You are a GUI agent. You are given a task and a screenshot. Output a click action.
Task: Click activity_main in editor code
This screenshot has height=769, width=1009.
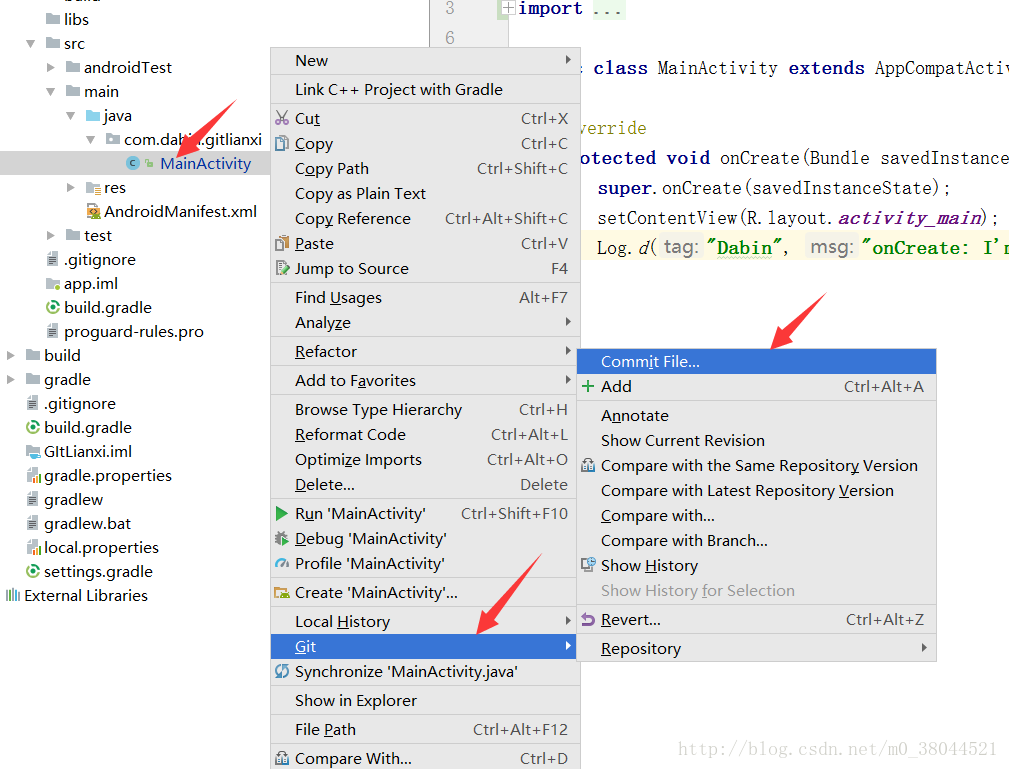910,218
